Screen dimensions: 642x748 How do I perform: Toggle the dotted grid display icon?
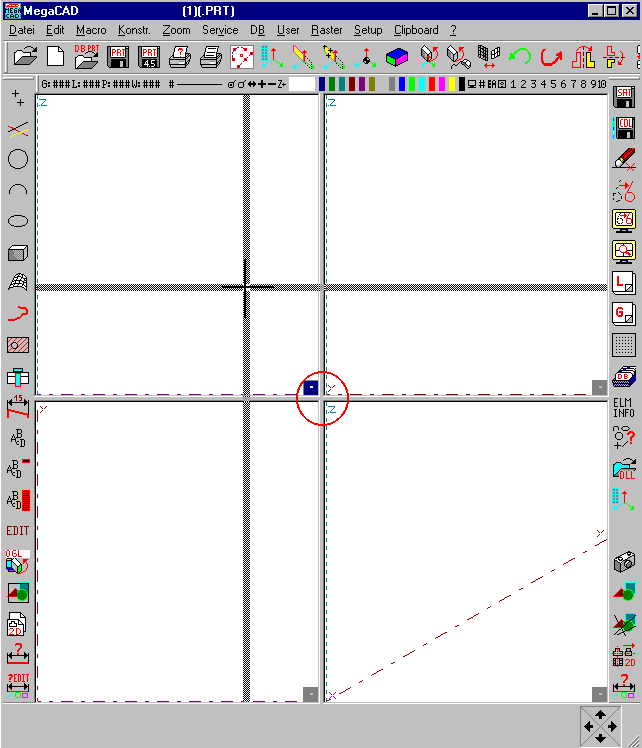tap(624, 345)
